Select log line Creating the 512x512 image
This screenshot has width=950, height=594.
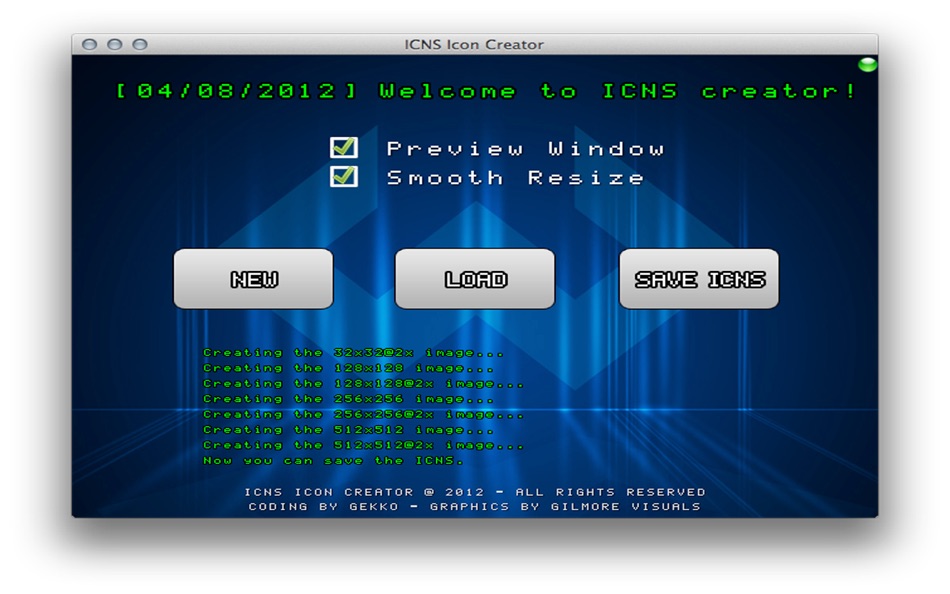coord(348,430)
